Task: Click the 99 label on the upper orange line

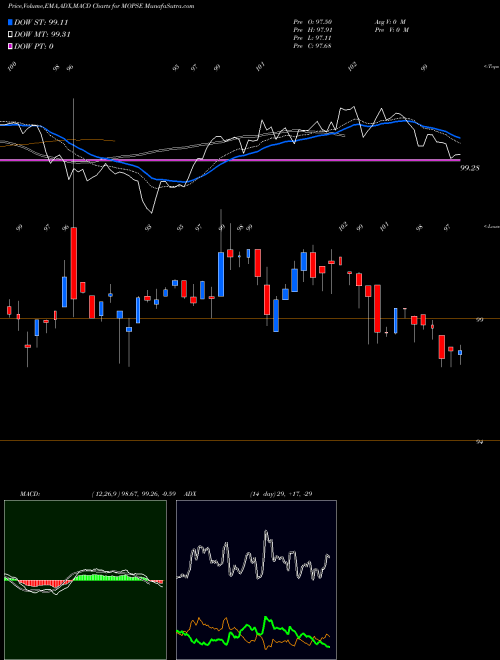Action: pos(479,319)
